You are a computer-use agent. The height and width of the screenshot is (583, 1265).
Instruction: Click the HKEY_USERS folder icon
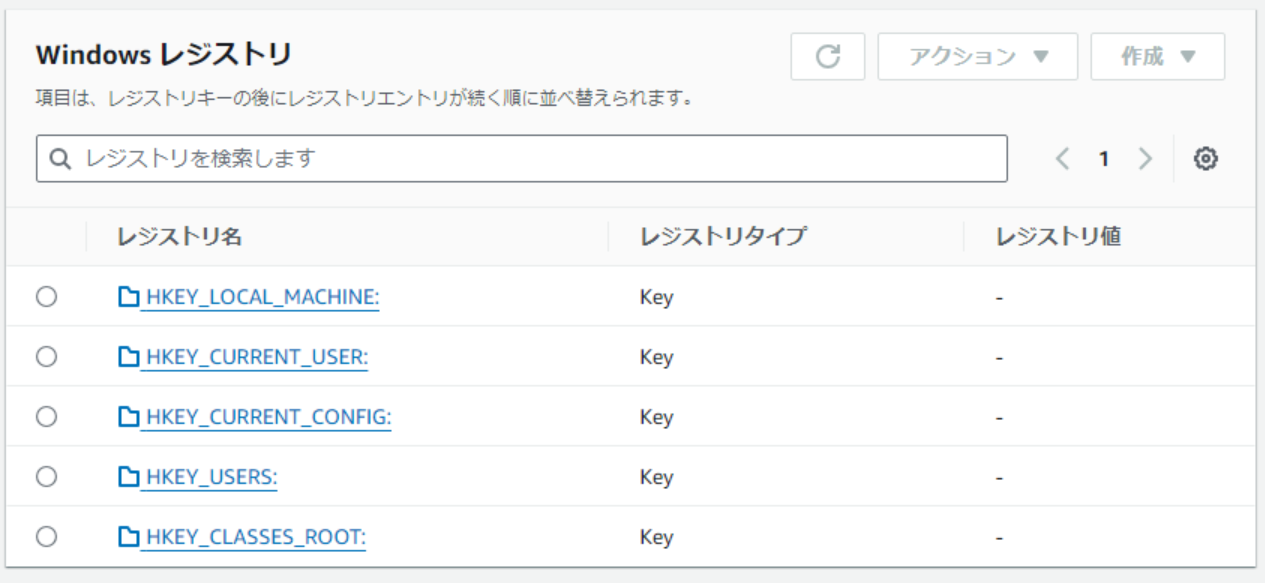click(x=127, y=477)
